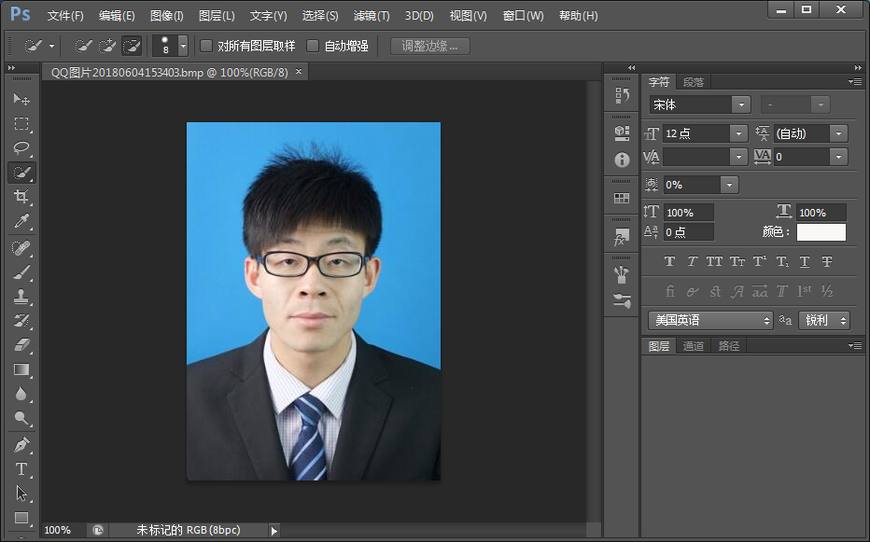Open the Styles fx panel icon
The image size is (870, 542).
tap(622, 237)
